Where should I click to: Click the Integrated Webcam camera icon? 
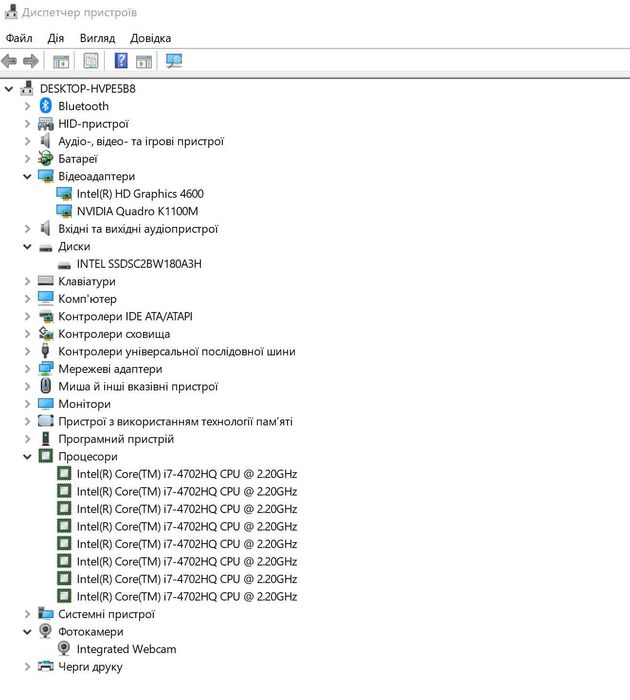pyautogui.click(x=64, y=649)
